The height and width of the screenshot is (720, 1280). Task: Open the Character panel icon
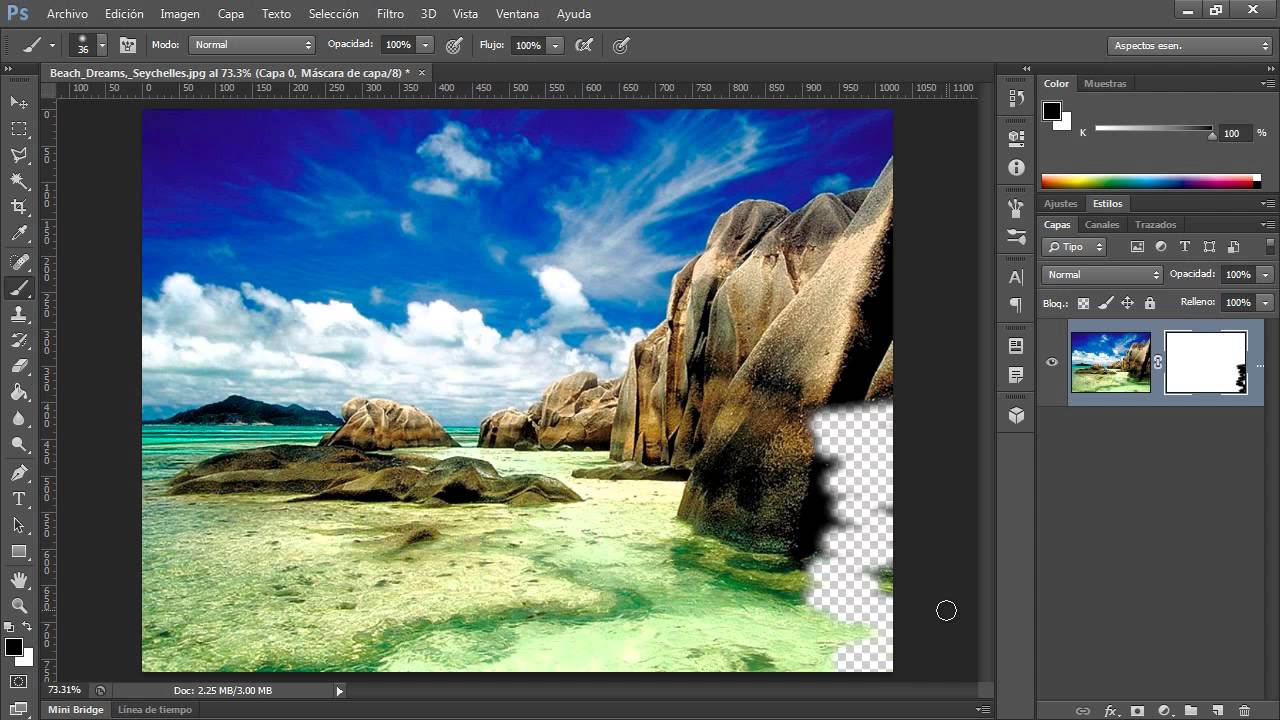pos(1016,277)
